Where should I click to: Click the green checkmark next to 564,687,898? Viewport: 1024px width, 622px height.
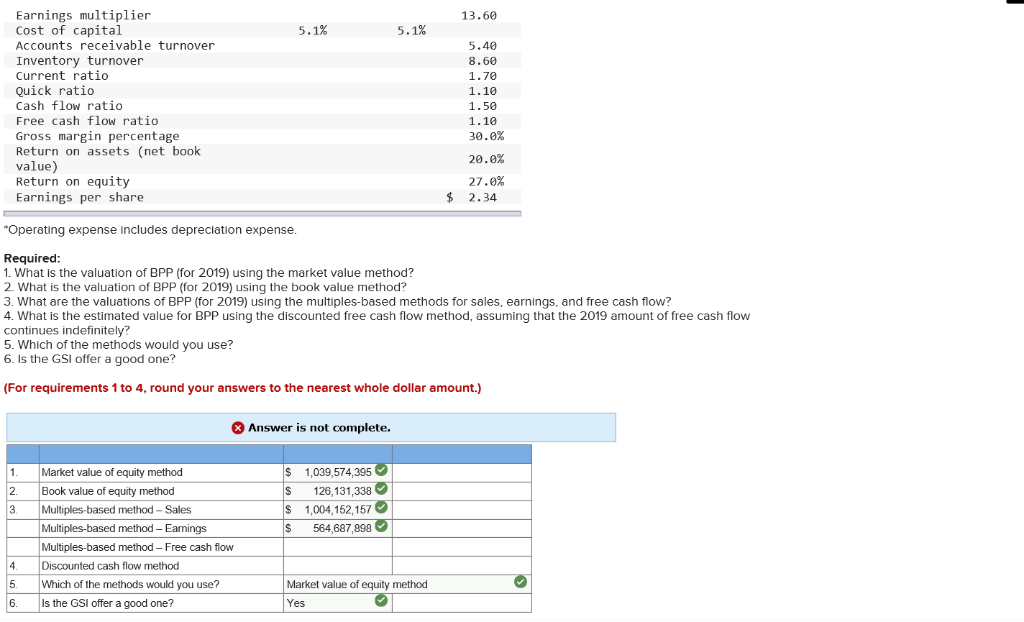click(381, 526)
